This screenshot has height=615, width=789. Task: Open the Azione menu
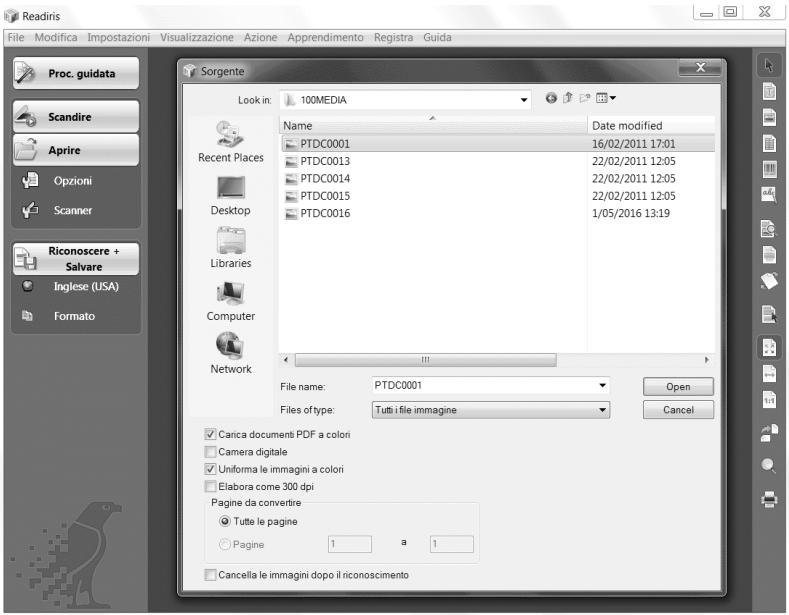260,37
